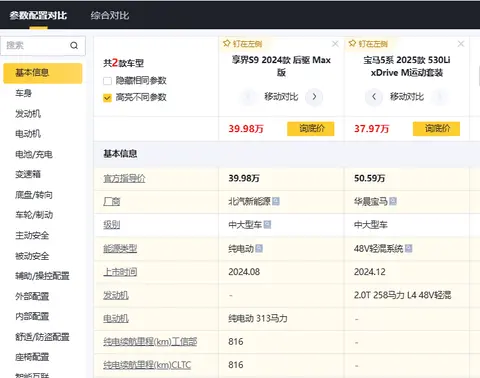Select 被动安全 in the sidebar
Image resolution: width=480 pixels, height=378 pixels.
pyautogui.click(x=32, y=256)
